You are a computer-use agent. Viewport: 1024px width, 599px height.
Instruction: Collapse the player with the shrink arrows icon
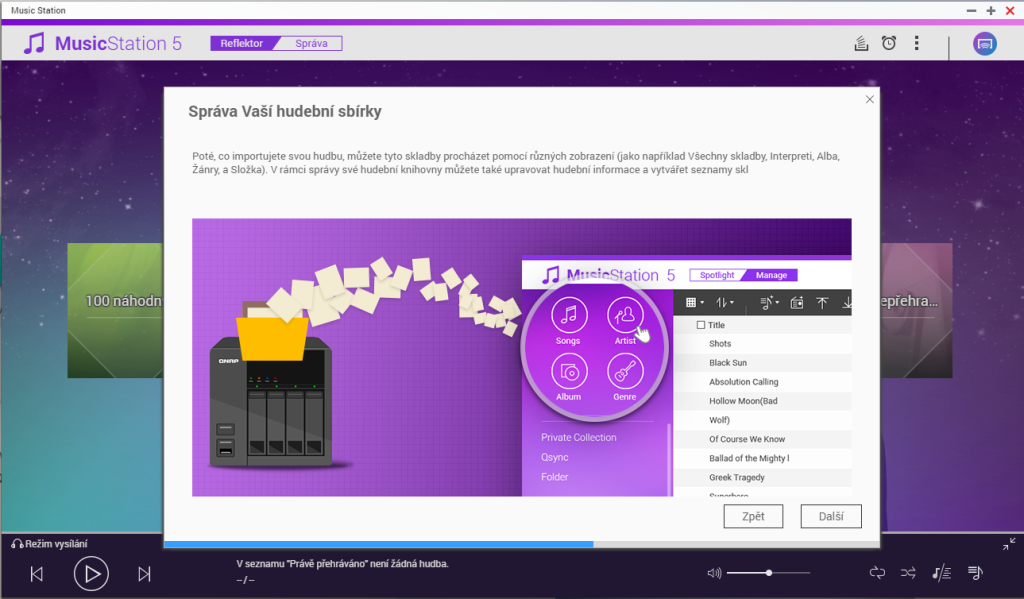point(1009,543)
